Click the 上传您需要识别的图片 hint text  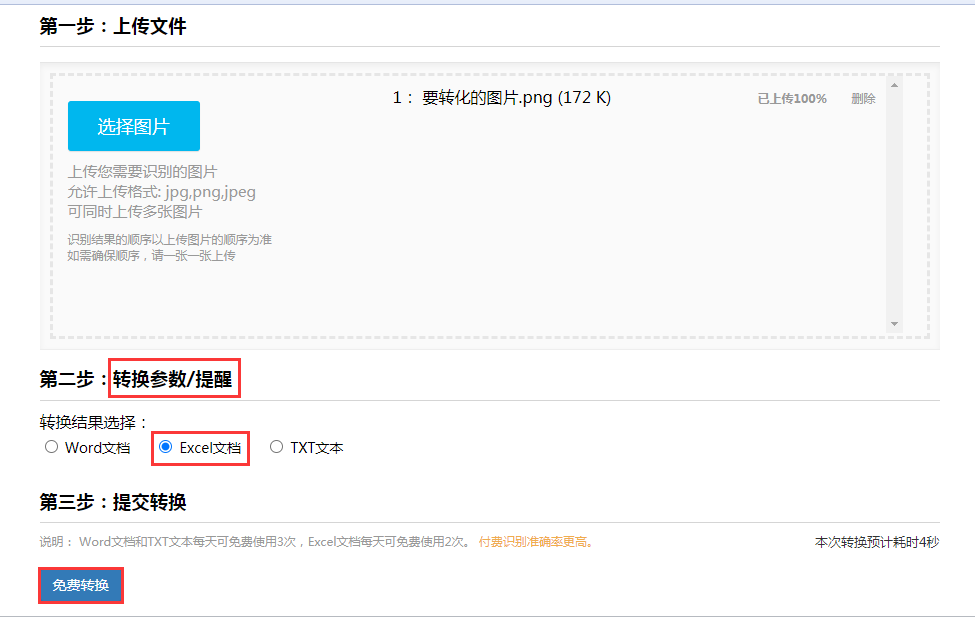142,172
